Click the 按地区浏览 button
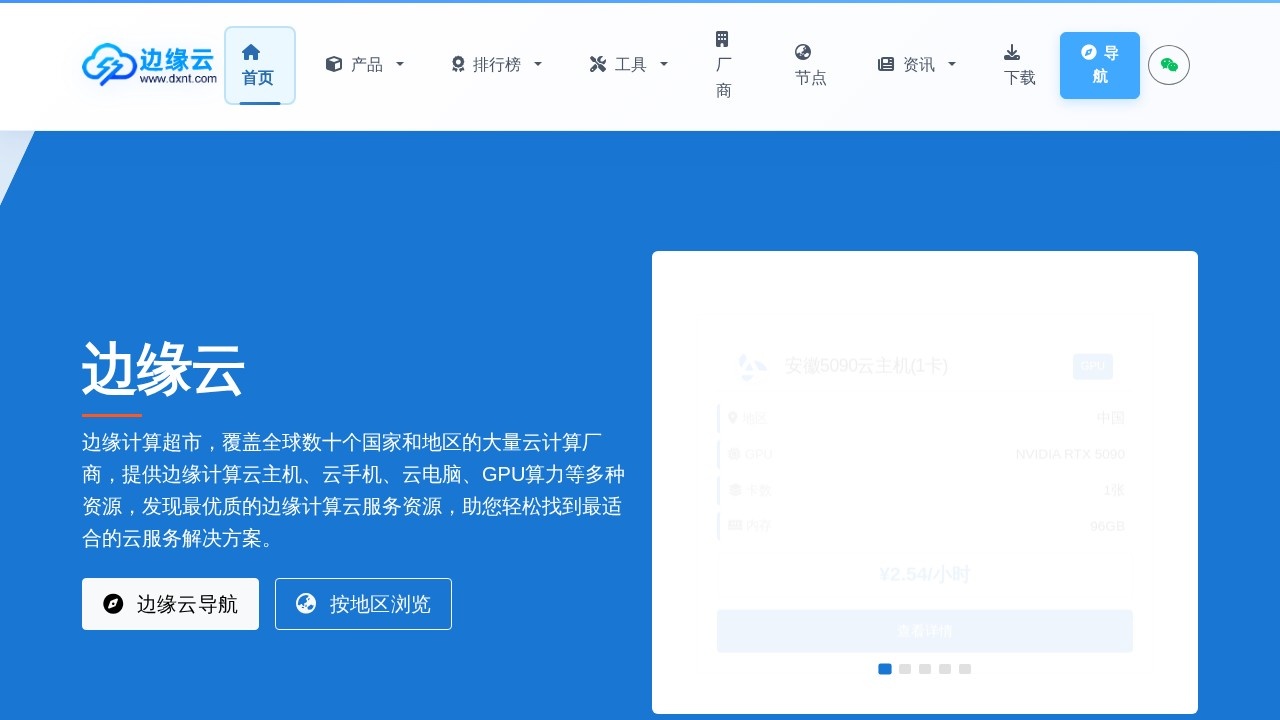 [362, 604]
